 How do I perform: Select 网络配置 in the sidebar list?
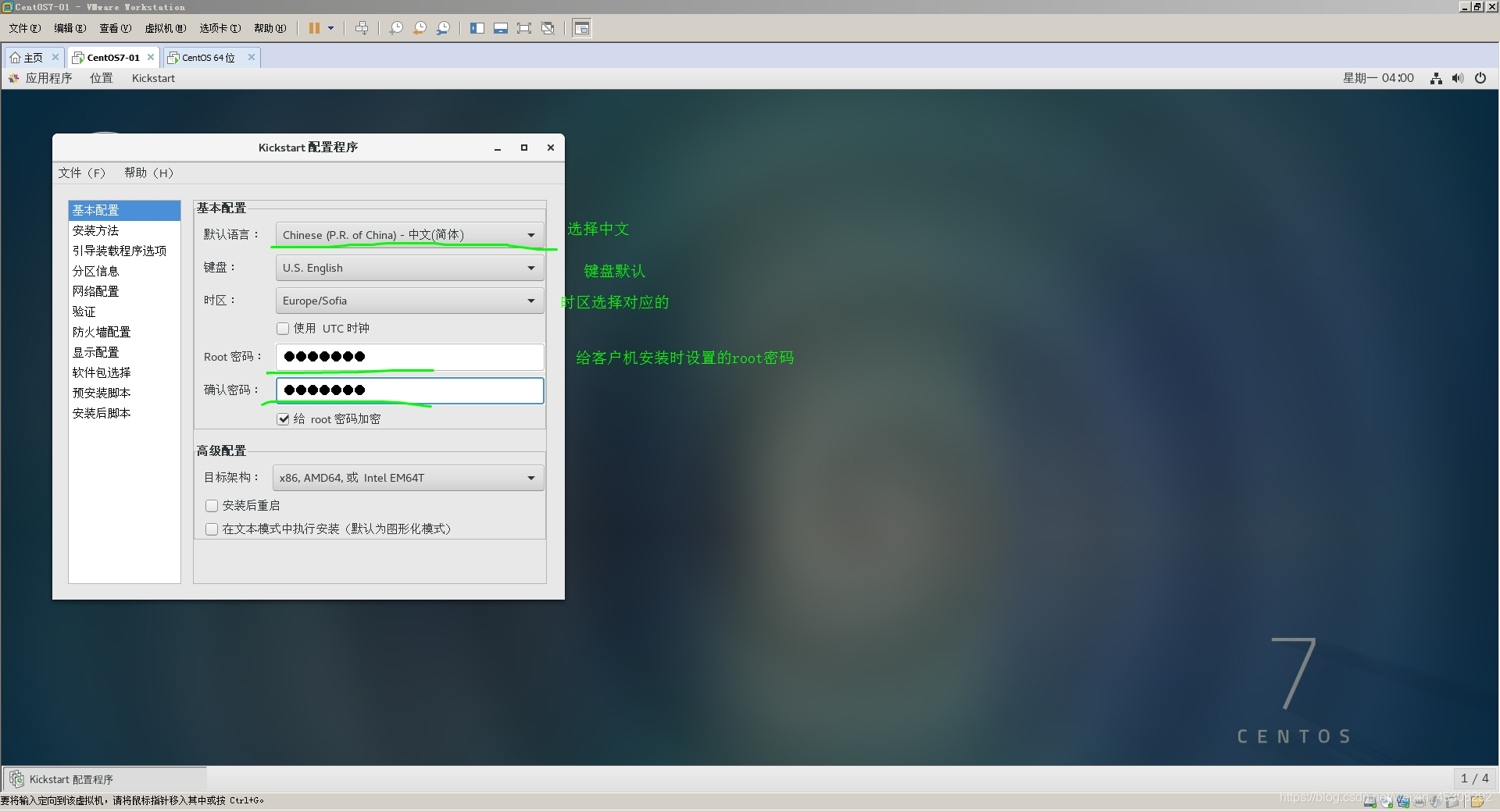click(124, 292)
